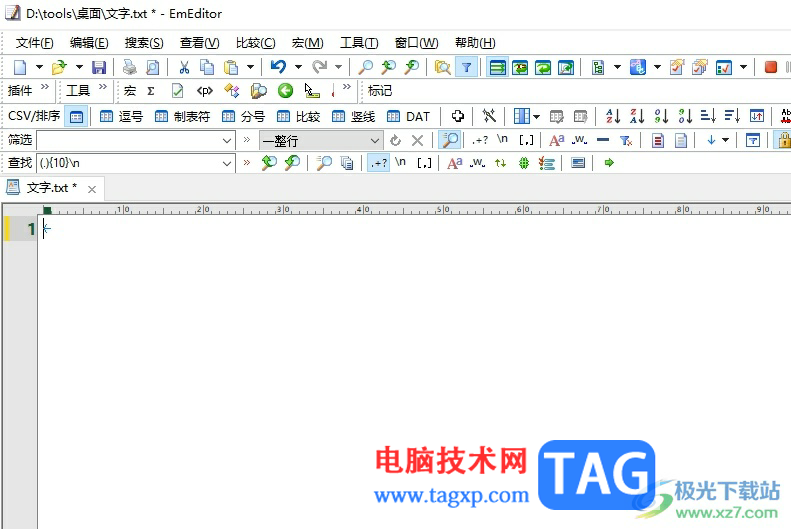This screenshot has height=529, width=791.
Task: Toggle regex .+? in filter bar
Action: [480, 140]
